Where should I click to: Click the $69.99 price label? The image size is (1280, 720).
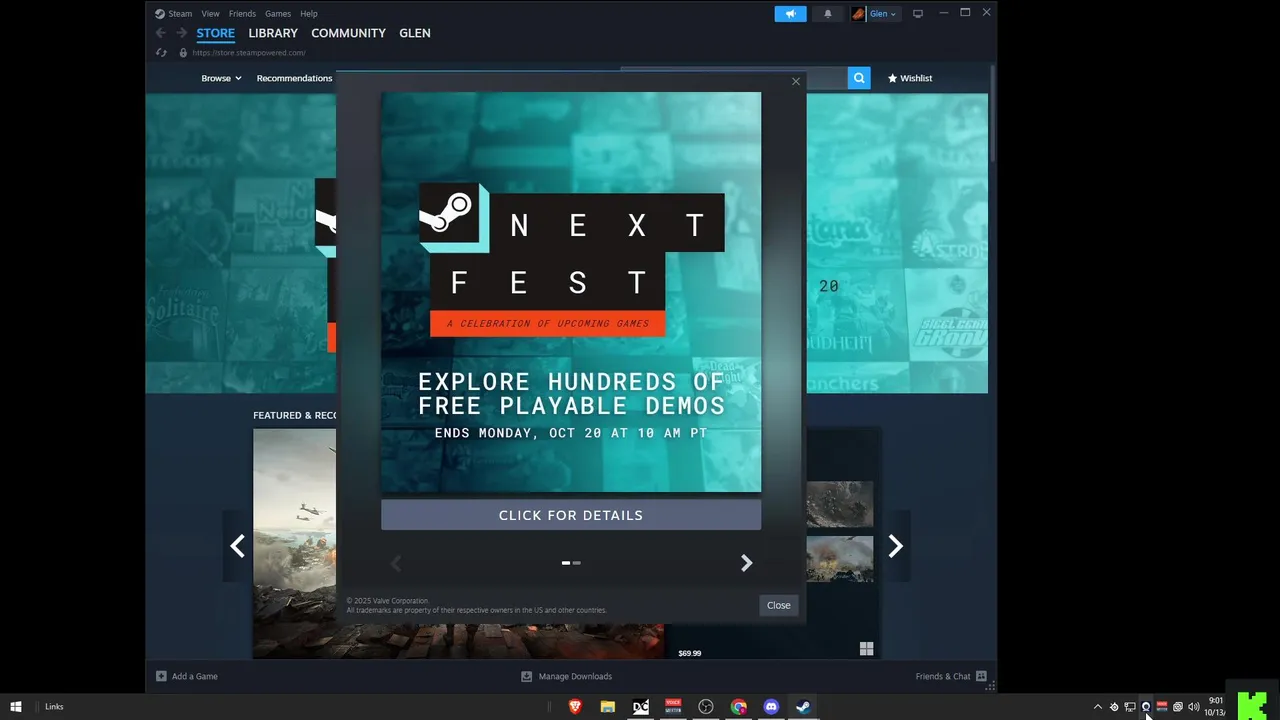click(x=689, y=653)
